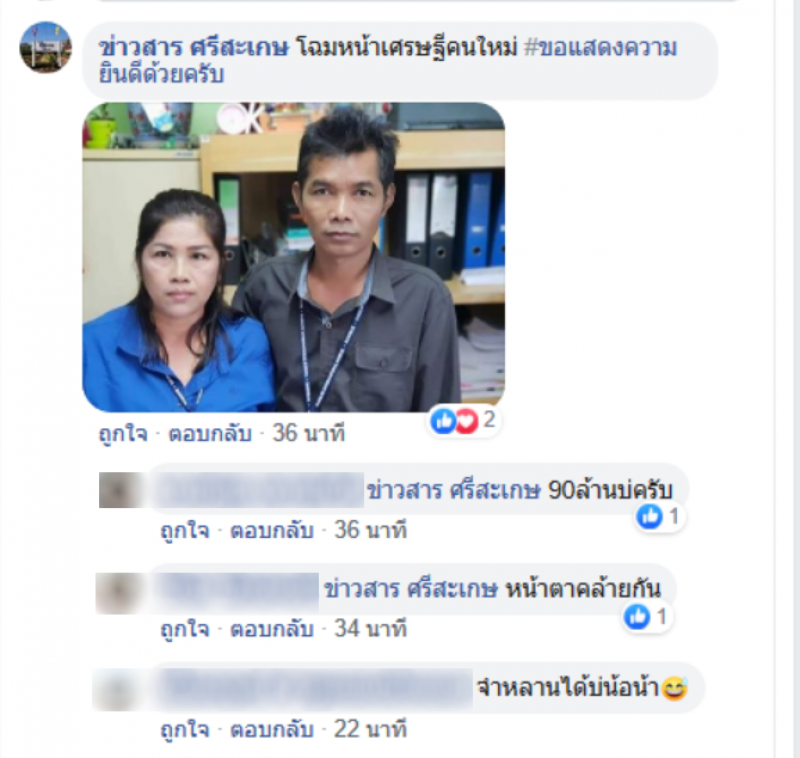800x758 pixels.
Task: Click the 34 นาที timestamp
Action: click(x=370, y=629)
